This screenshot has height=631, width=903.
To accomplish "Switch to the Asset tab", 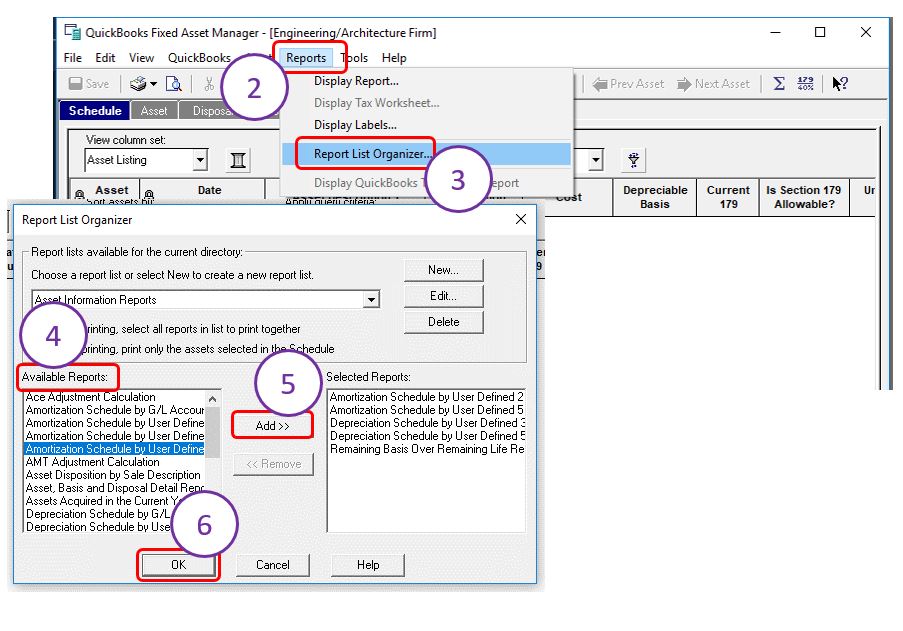I will tap(154, 111).
